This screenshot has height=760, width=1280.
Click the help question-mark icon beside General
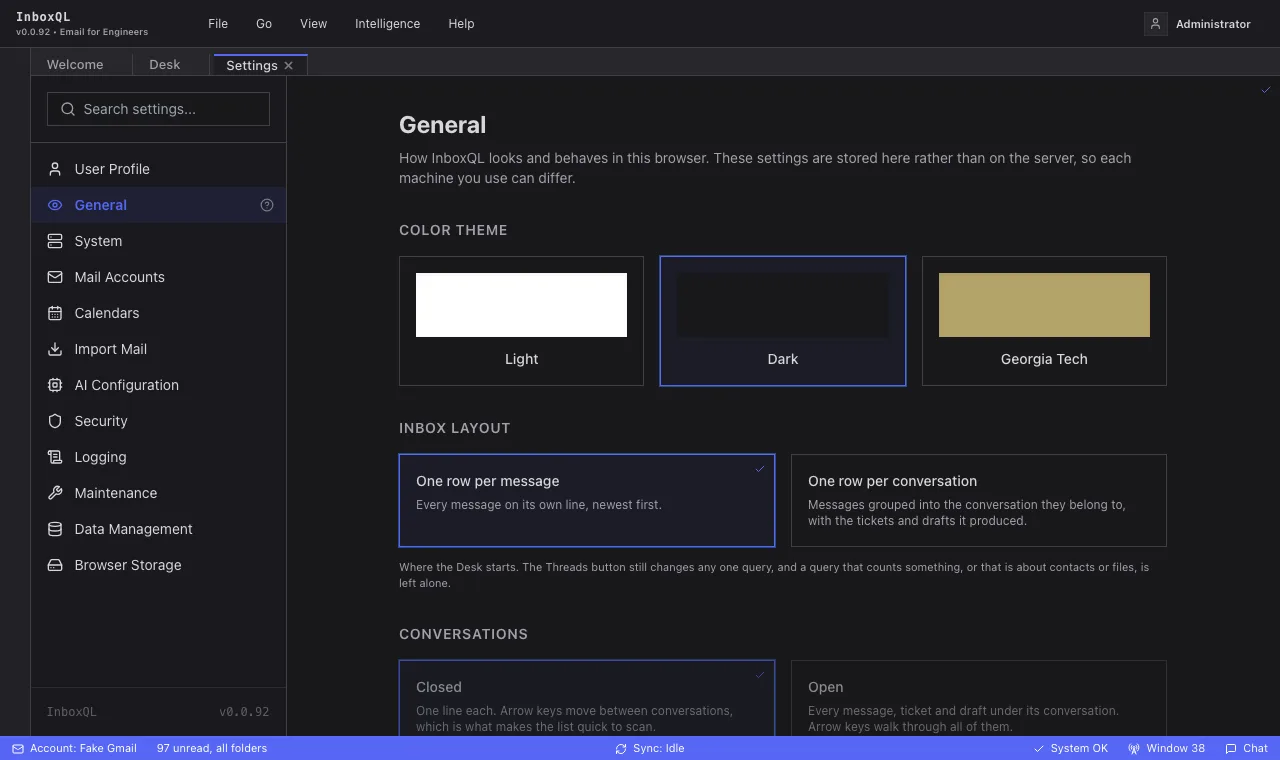click(x=267, y=205)
